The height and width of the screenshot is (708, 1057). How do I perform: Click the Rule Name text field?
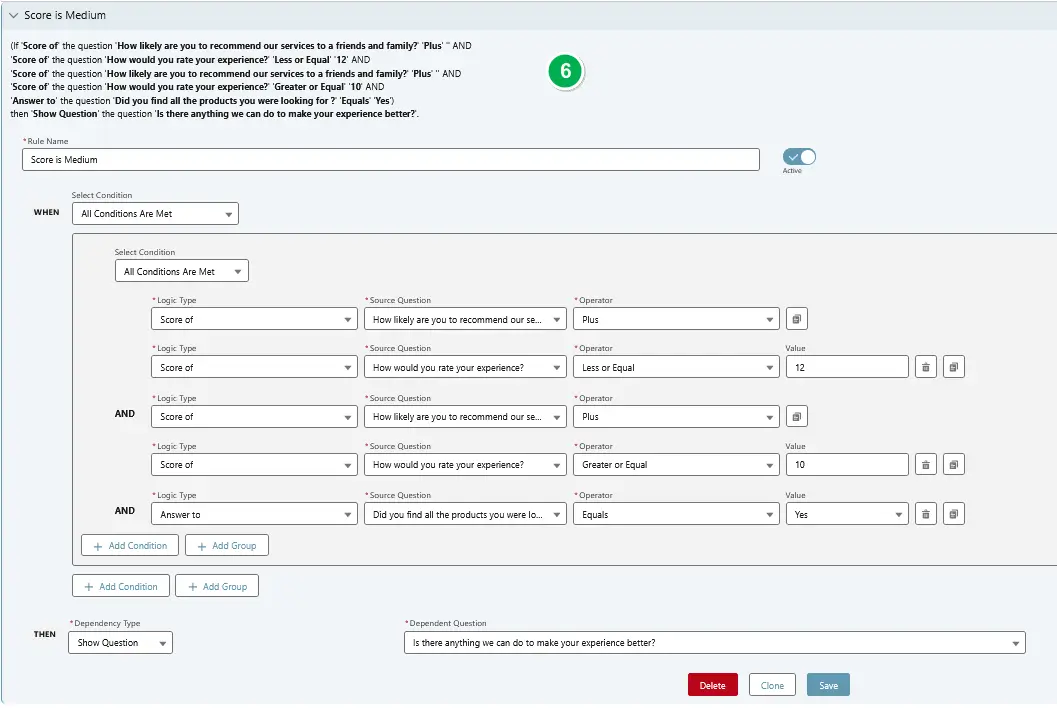390,159
